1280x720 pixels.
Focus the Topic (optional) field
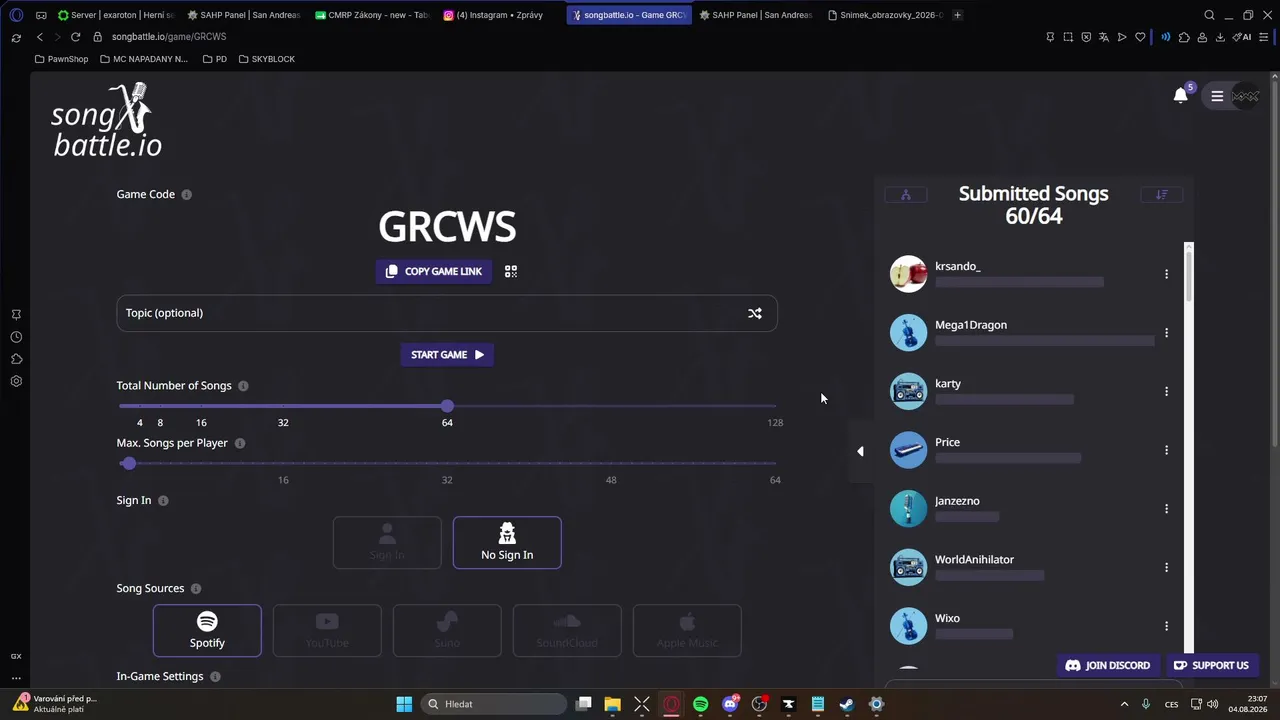click(x=447, y=313)
